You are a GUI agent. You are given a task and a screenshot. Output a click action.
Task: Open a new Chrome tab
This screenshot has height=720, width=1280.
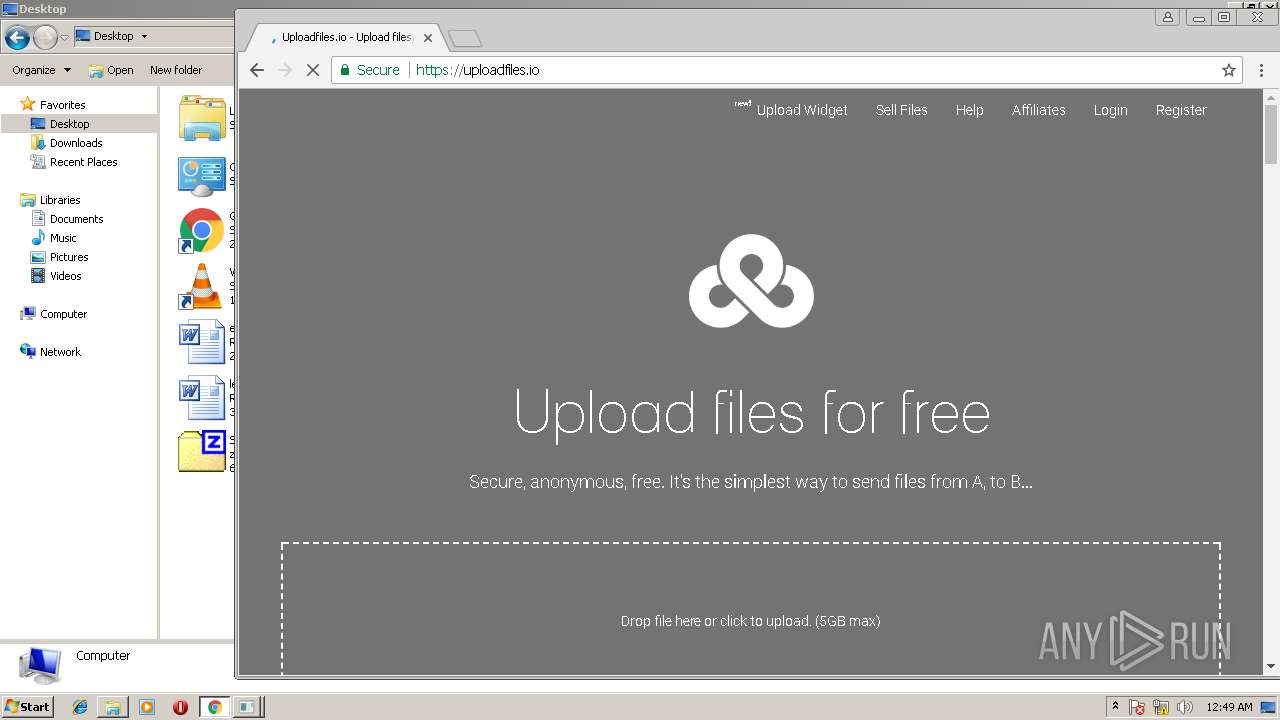pos(465,38)
